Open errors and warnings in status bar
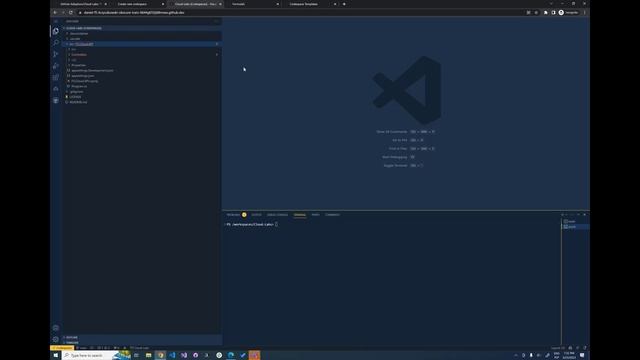Viewport: 640px width, 360px height. tap(103, 348)
